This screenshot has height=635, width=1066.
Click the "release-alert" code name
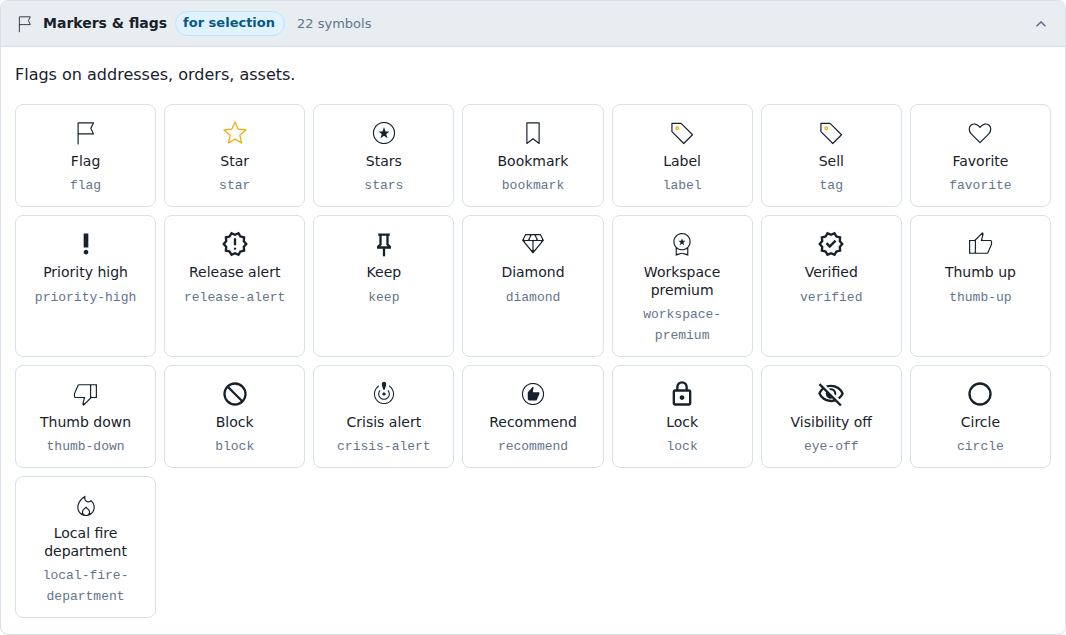coord(235,297)
